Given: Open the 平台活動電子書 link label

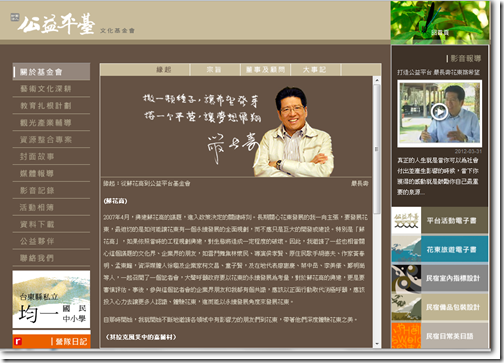Looking at the screenshot, I should point(451,220).
